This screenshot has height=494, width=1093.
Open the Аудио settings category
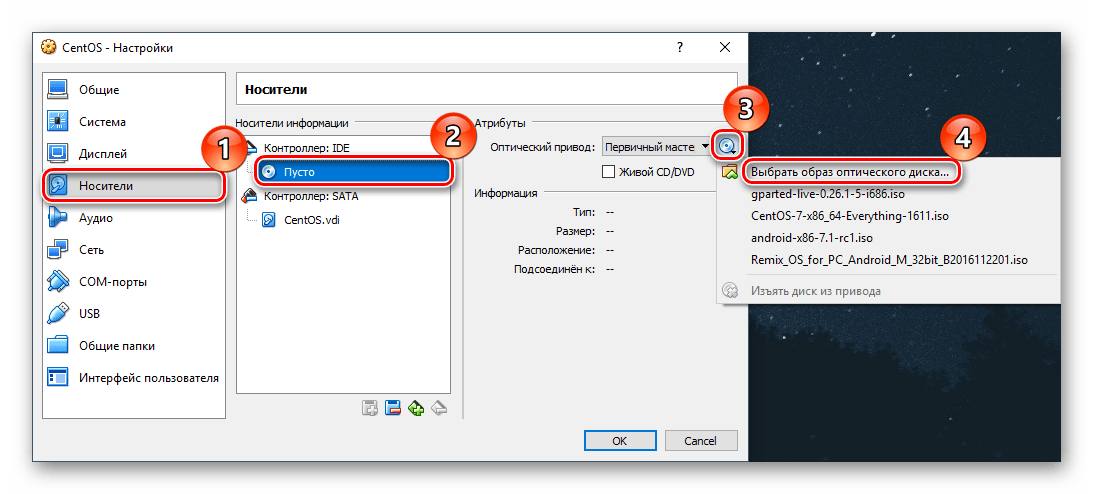point(134,218)
